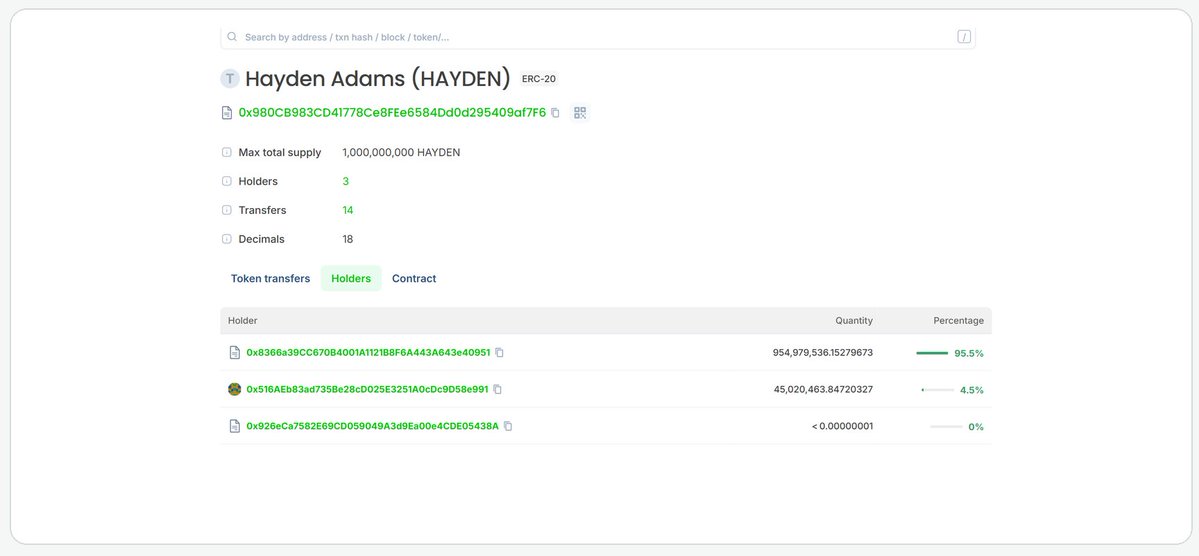Click the 1,000,000,000 HAYDEN supply value
This screenshot has width=1199, height=556.
click(401, 152)
